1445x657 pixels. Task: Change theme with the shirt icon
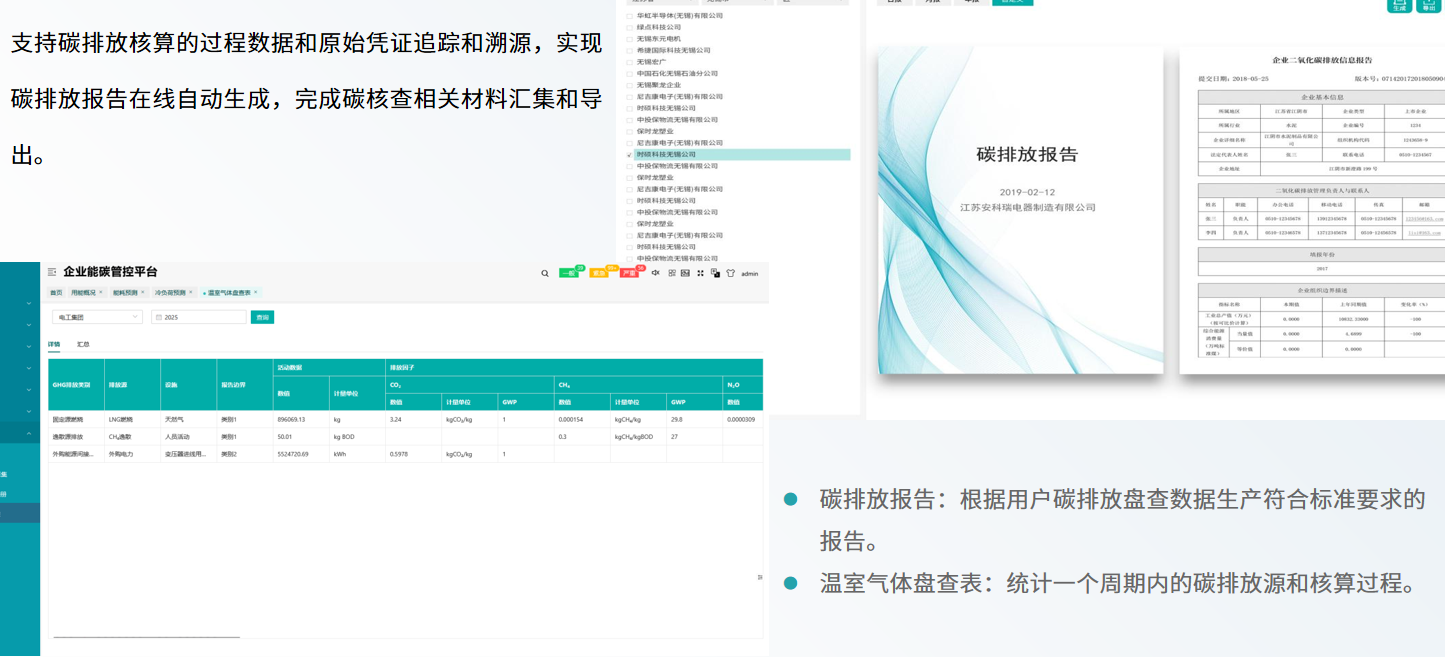click(x=730, y=273)
